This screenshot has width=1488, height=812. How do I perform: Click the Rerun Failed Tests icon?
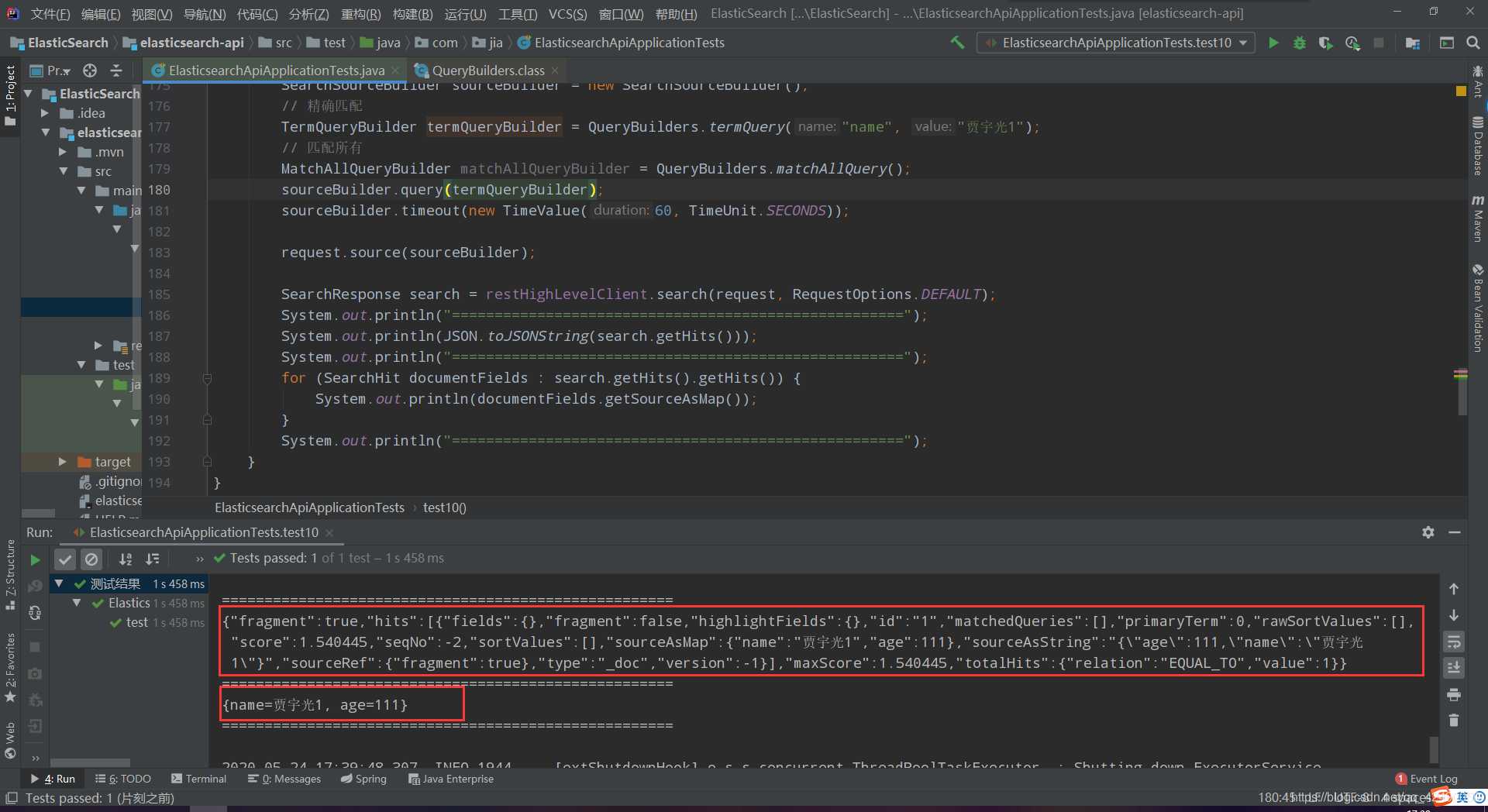(35, 586)
